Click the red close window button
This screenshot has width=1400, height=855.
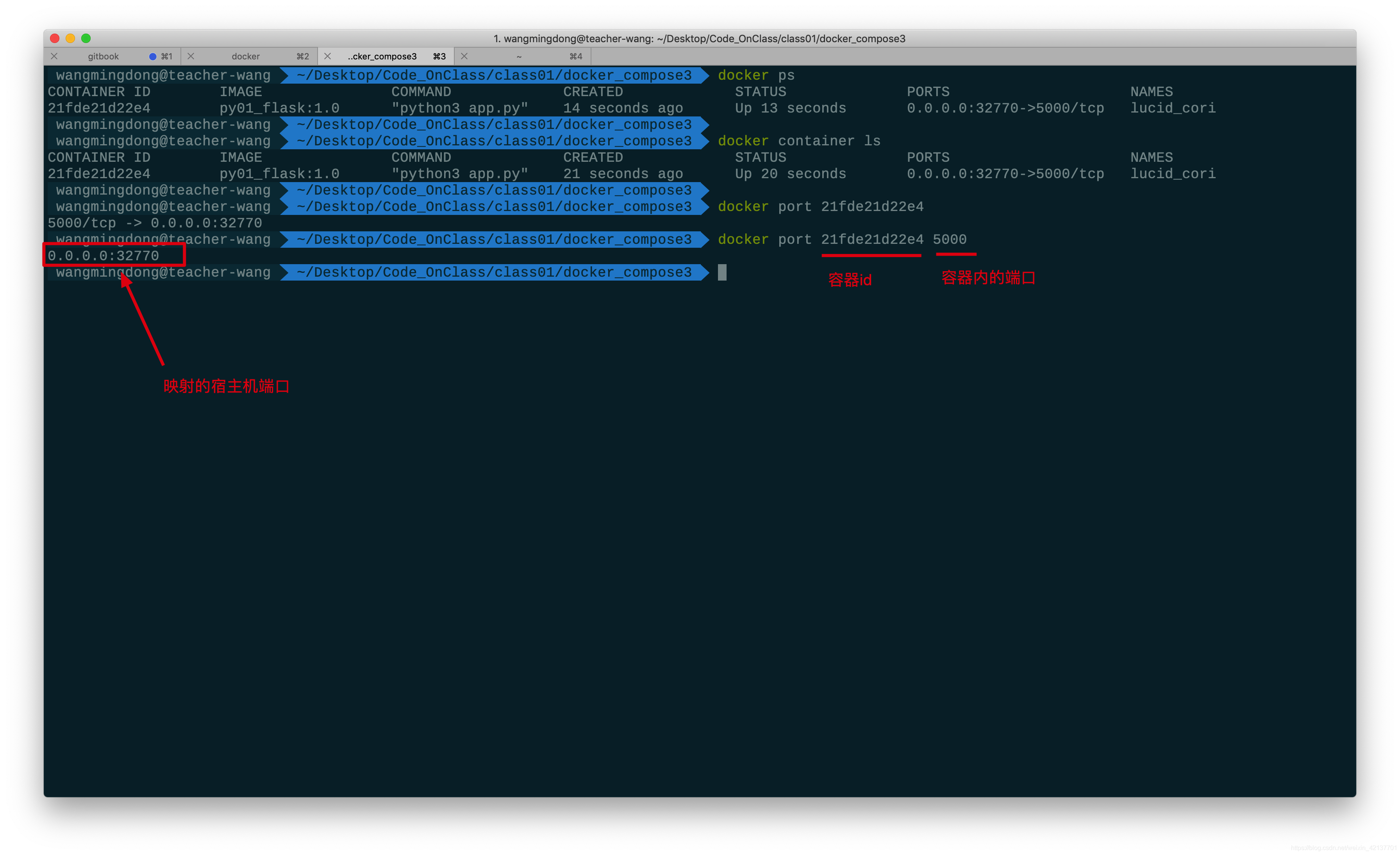[55, 38]
